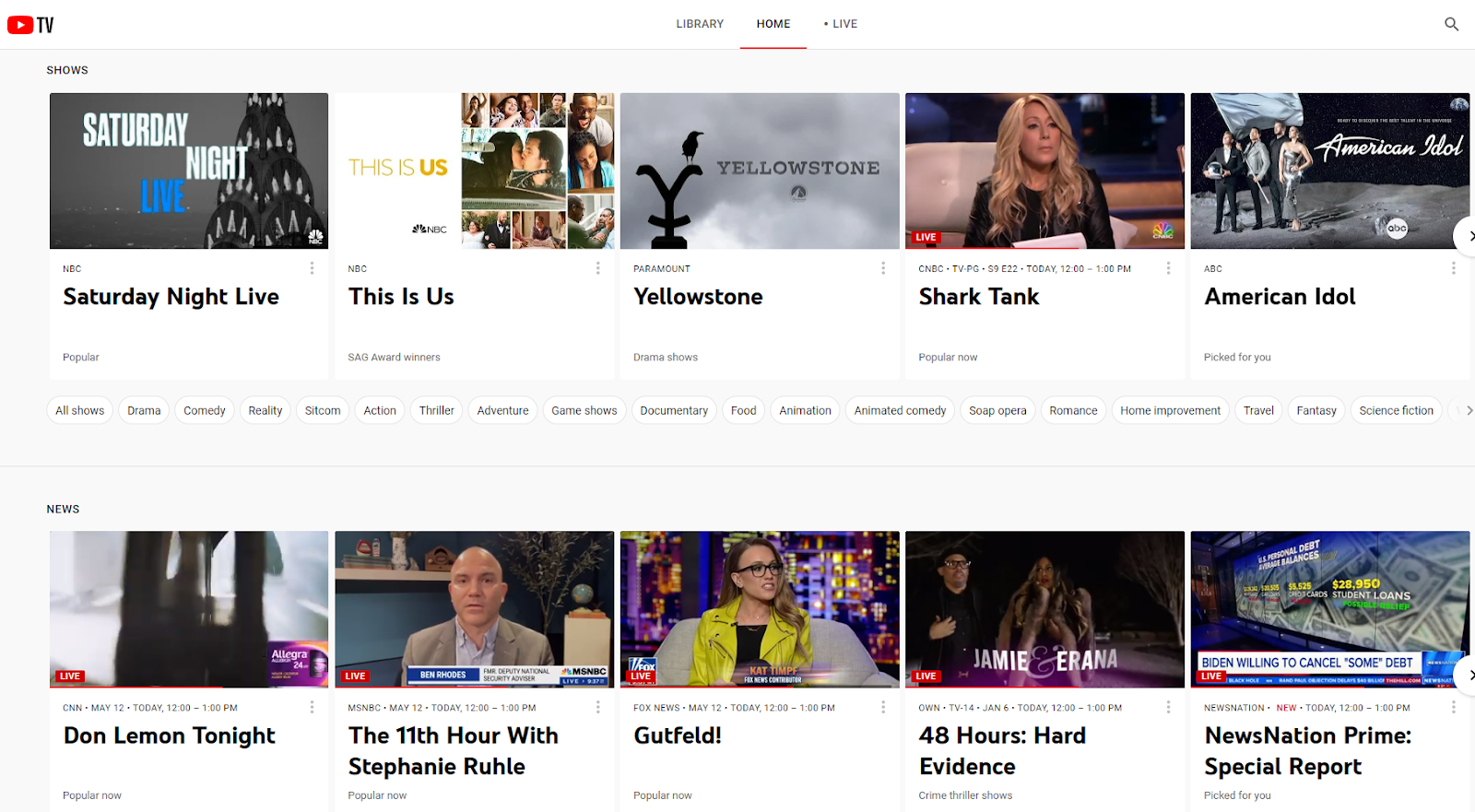Select the All shows filter chip

click(x=79, y=410)
